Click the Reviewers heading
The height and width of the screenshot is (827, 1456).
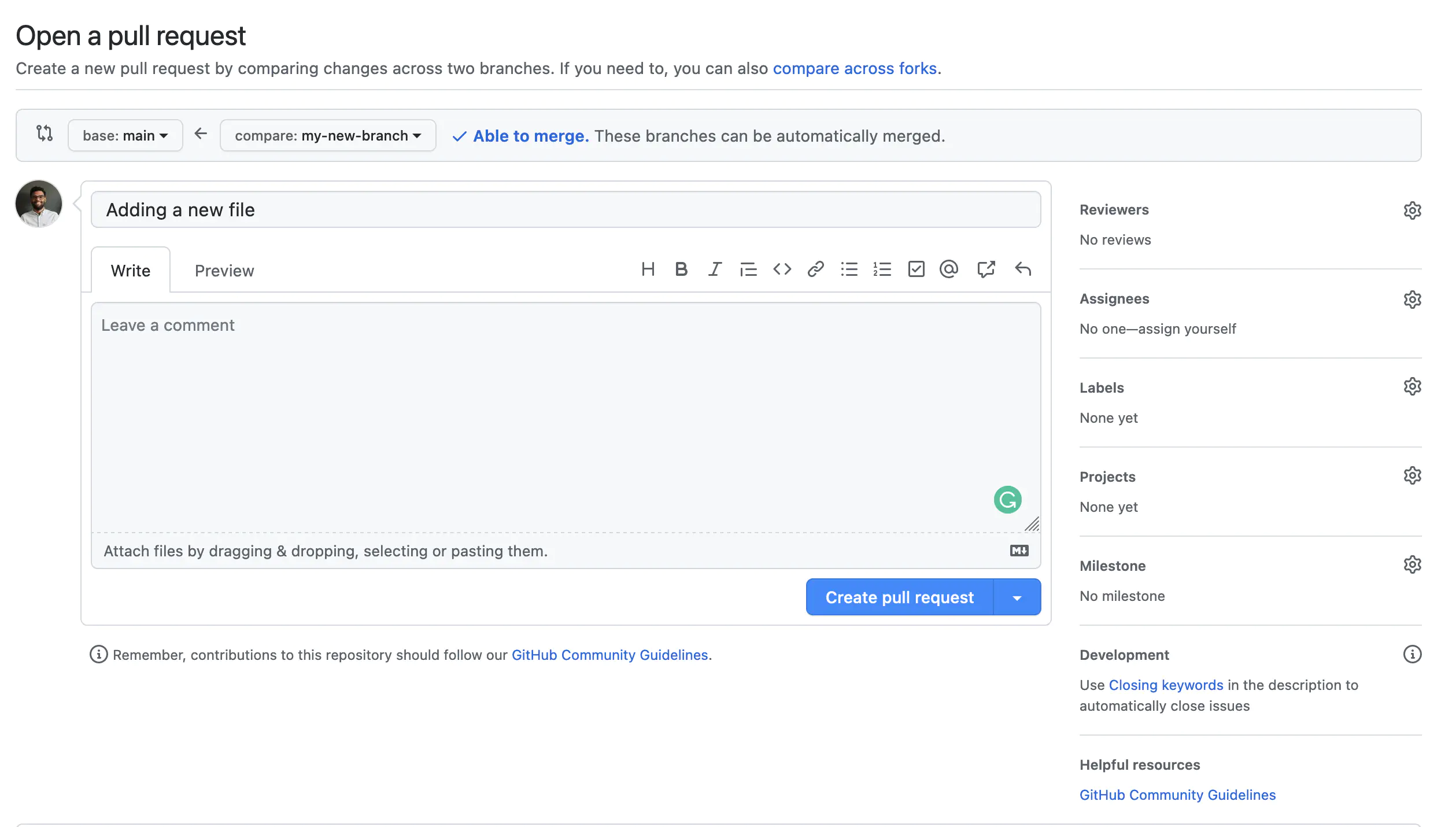coord(1114,210)
